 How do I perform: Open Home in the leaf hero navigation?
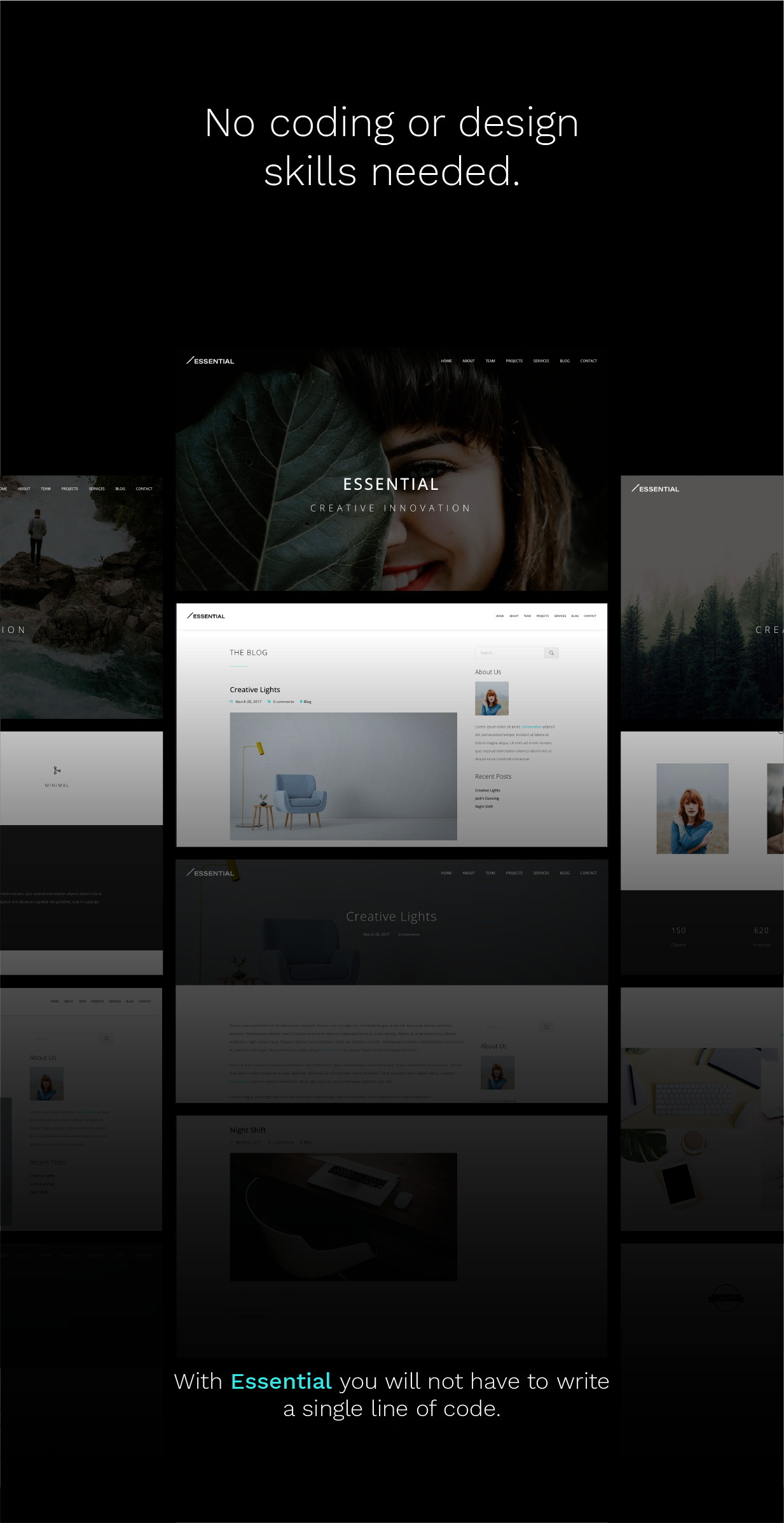pos(446,361)
